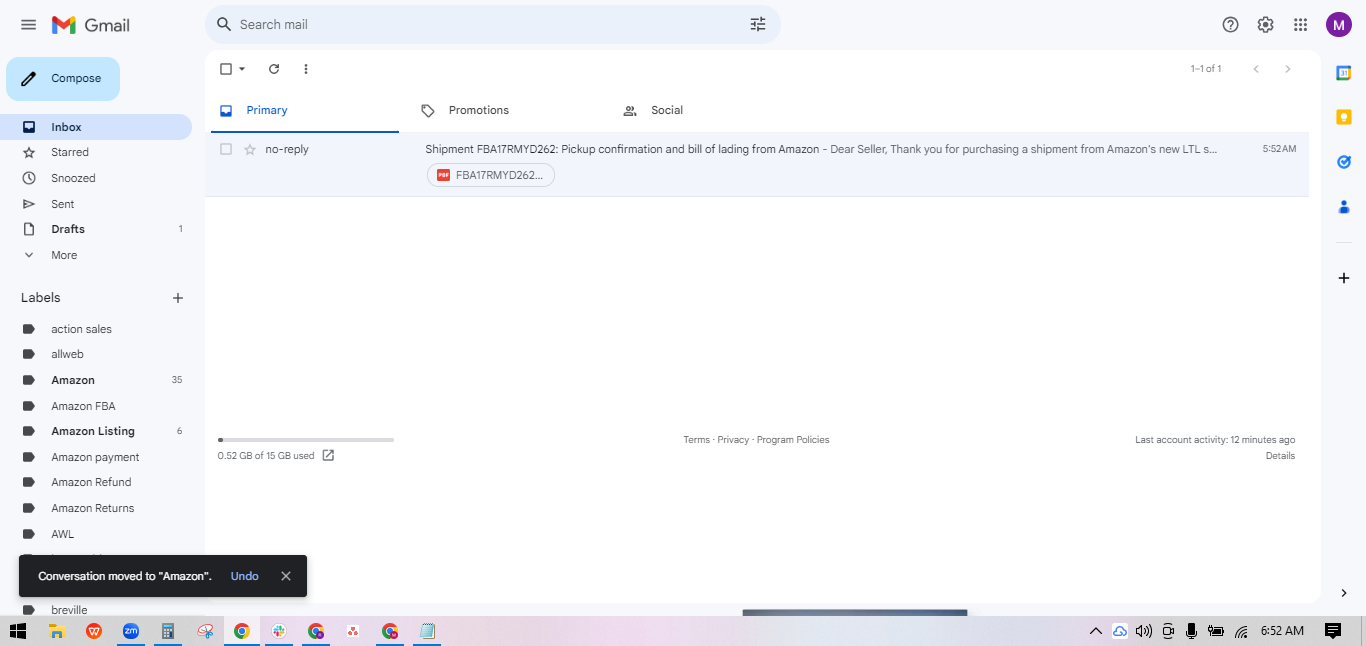Click the Gmail logo
This screenshot has width=1366, height=646.
(91, 25)
